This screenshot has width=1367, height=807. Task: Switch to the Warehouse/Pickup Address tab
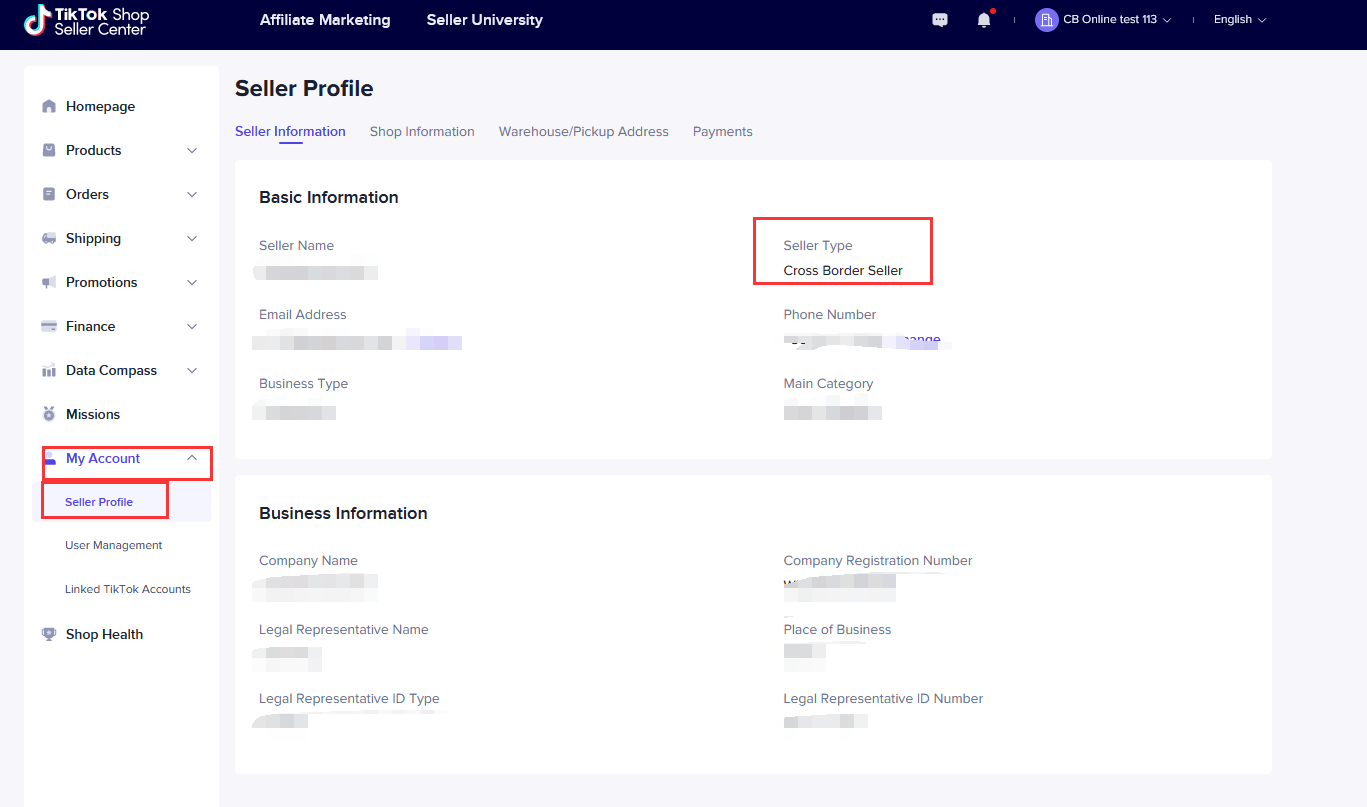pos(584,132)
